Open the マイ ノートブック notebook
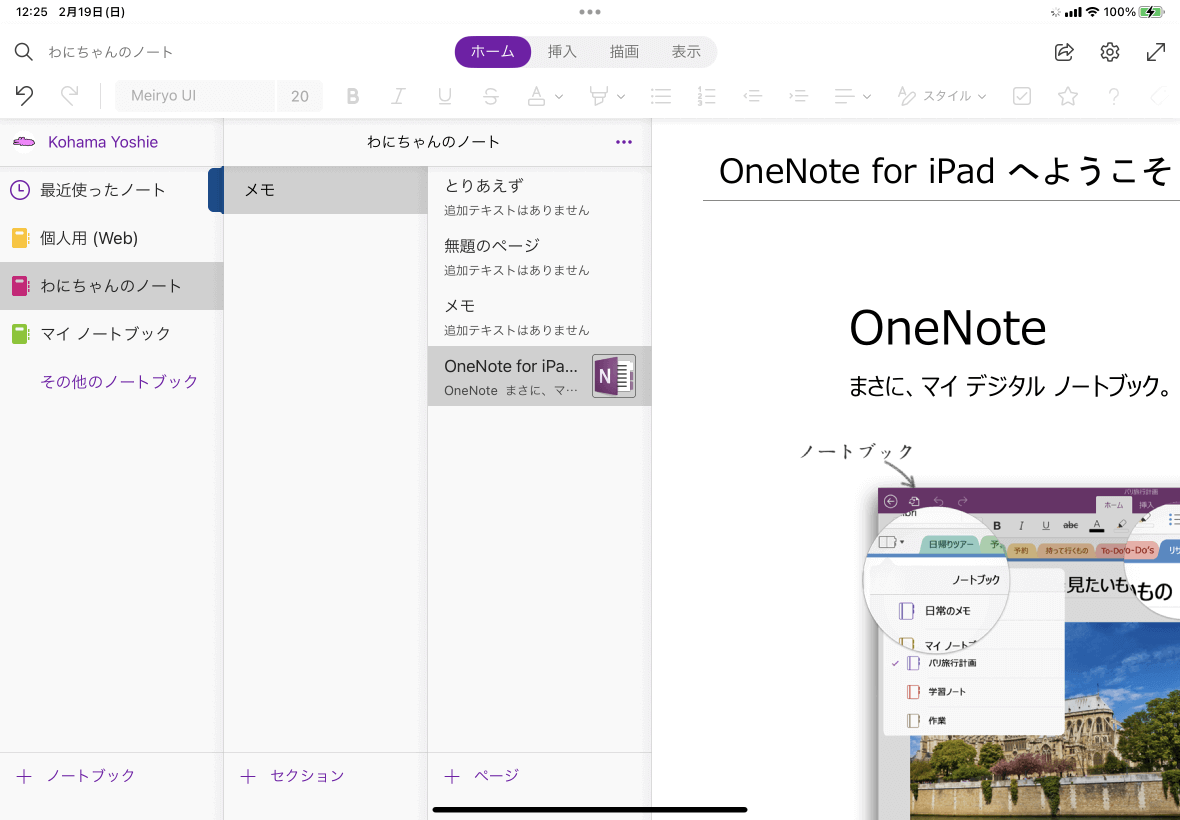The image size is (1180, 820). [111, 333]
